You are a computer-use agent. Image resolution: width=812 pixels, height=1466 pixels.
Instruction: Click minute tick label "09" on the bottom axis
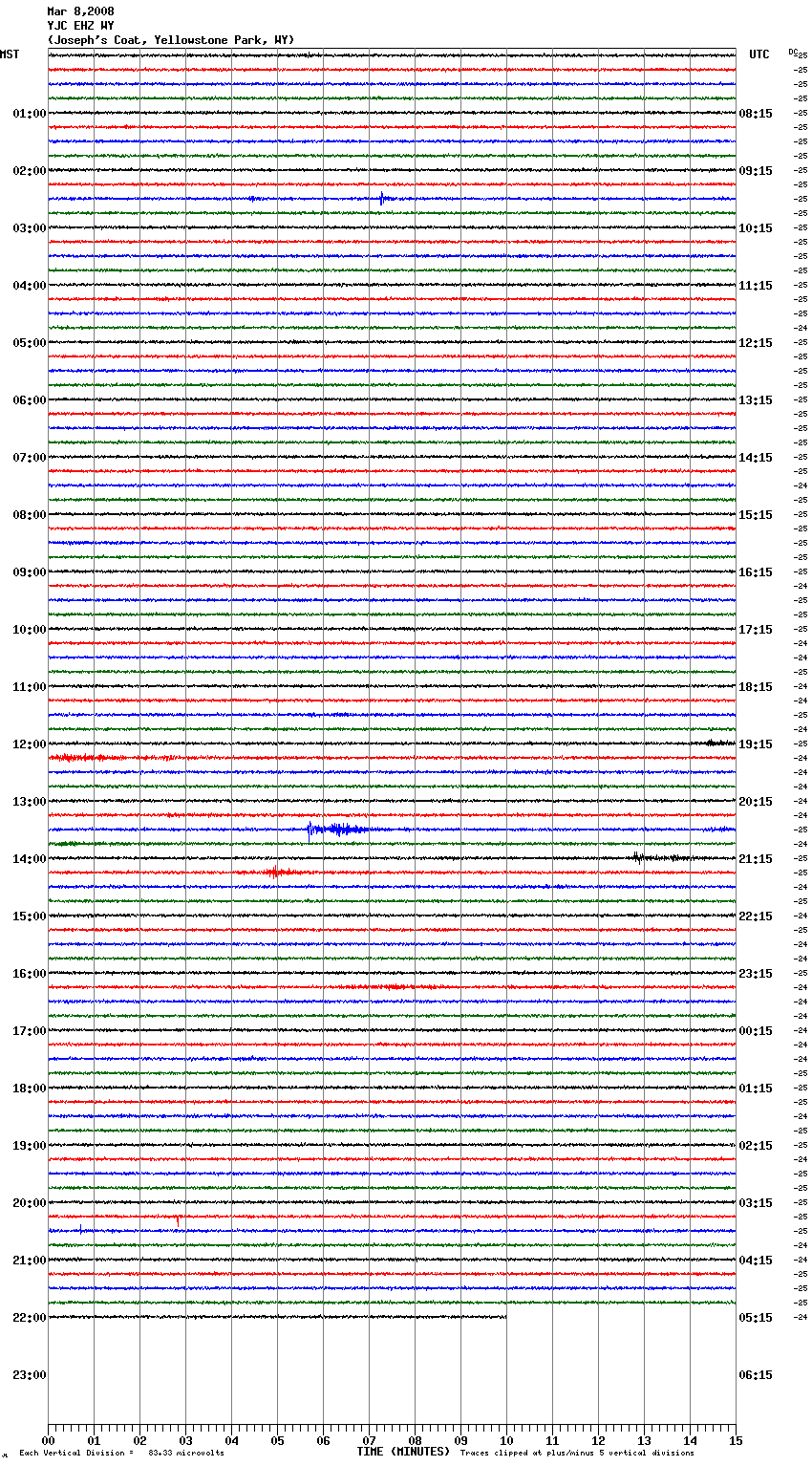tap(460, 1440)
